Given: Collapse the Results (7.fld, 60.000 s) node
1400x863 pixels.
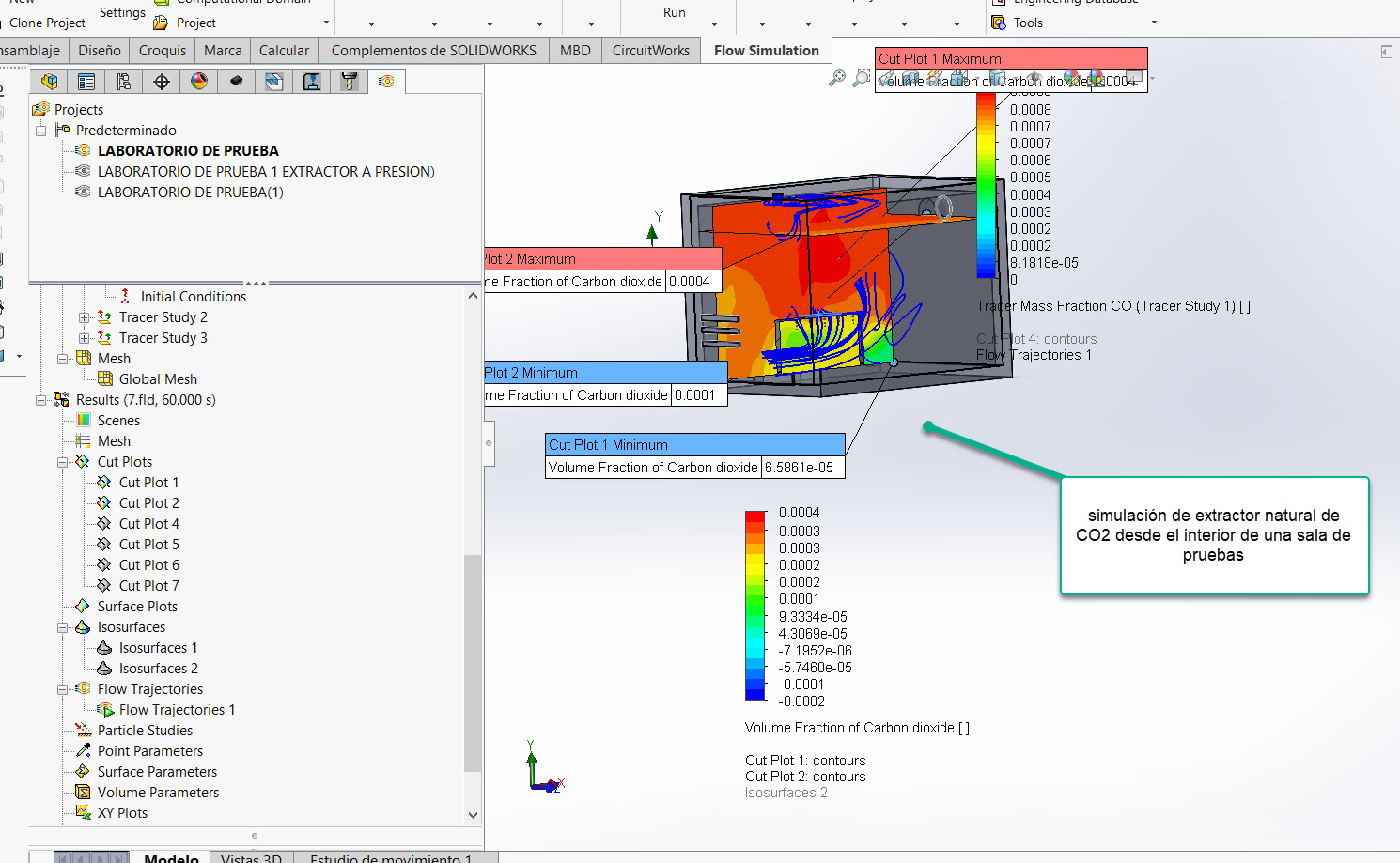Looking at the screenshot, I should coord(41,400).
